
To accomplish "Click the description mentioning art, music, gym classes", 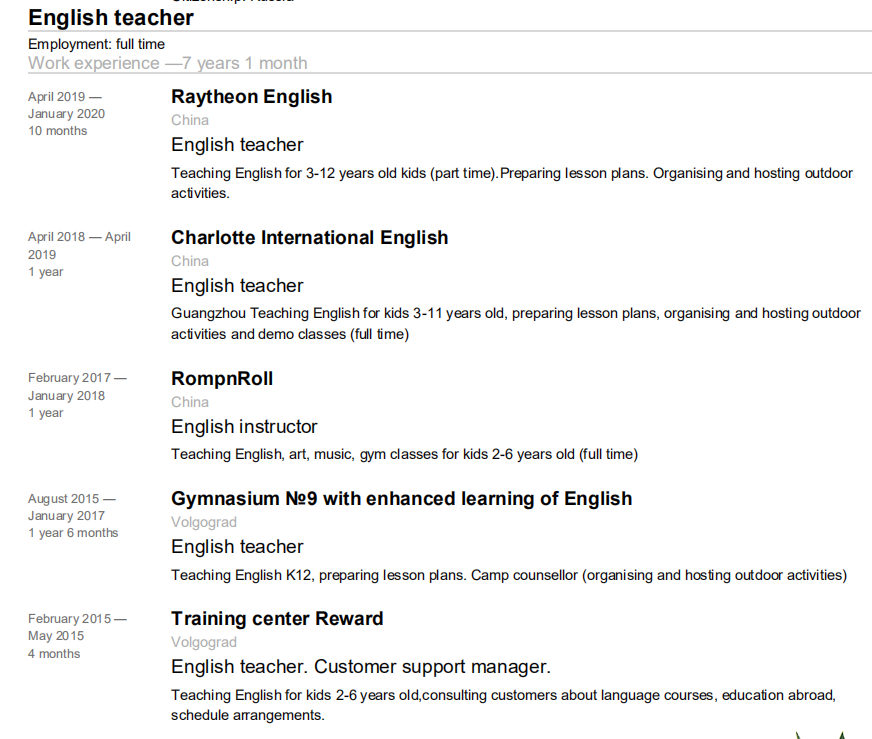I will point(403,454).
